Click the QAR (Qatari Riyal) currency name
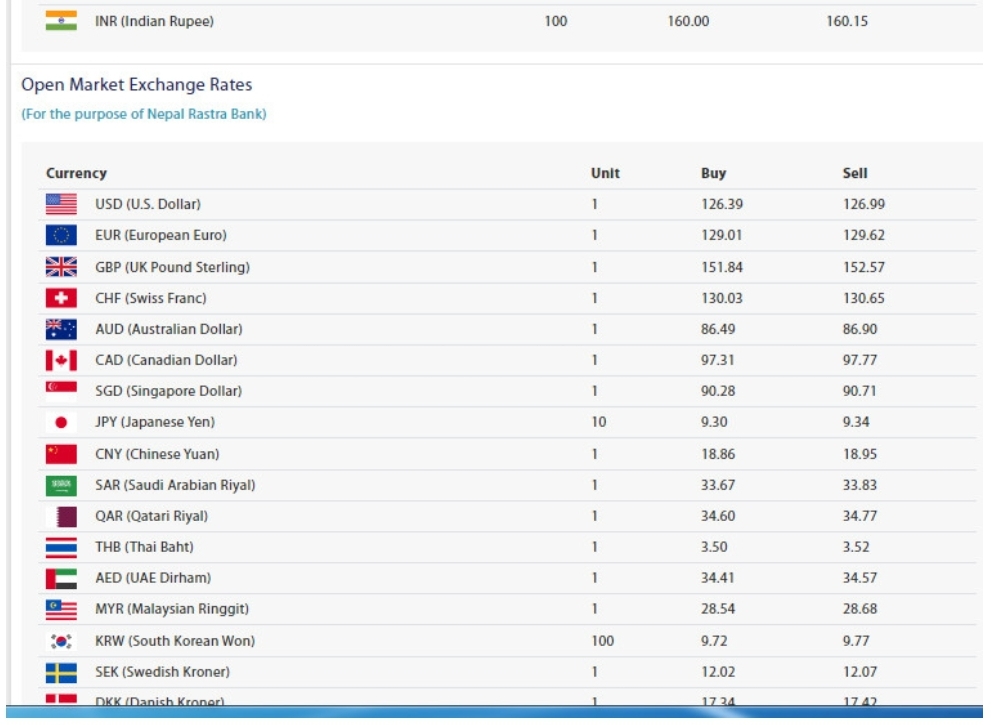This screenshot has width=1003, height=725. [151, 516]
